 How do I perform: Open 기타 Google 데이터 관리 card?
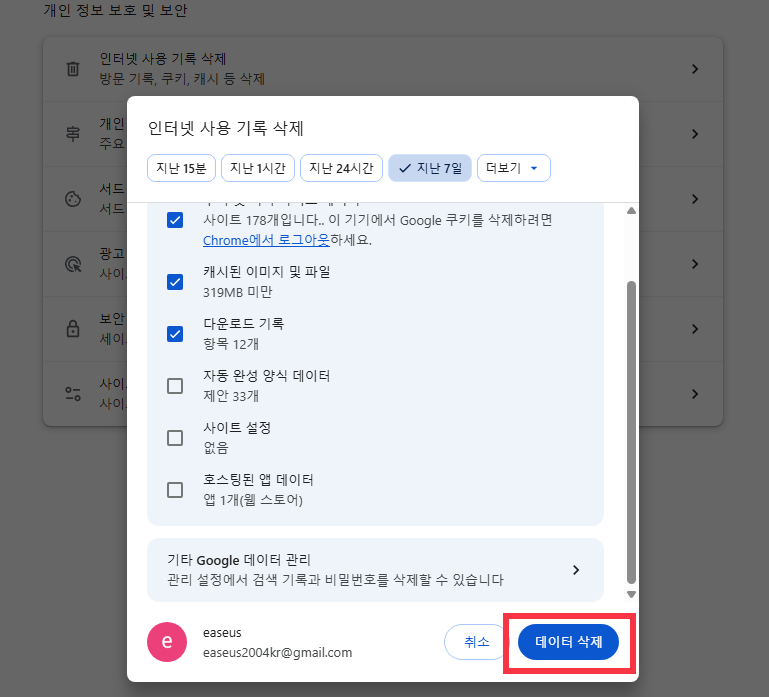tap(375, 570)
